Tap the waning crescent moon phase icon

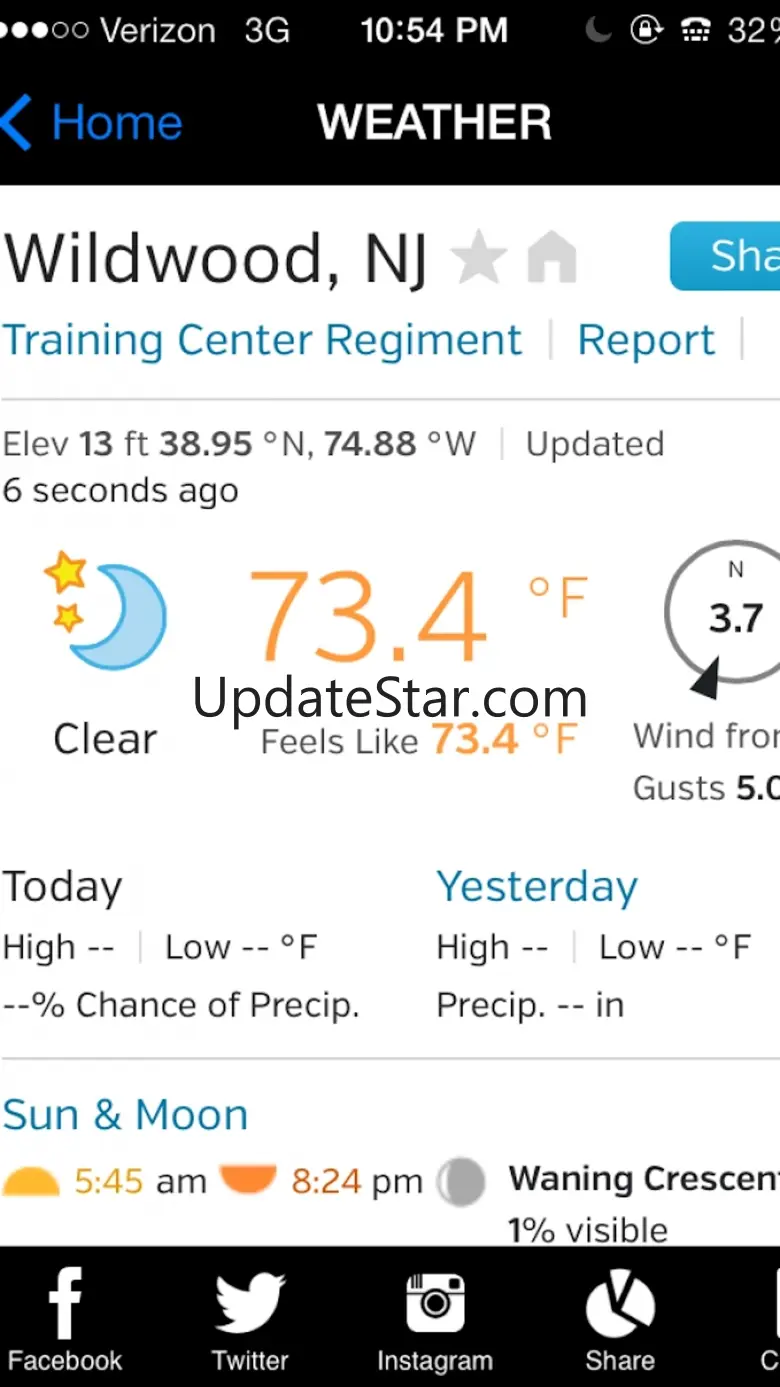click(x=461, y=1182)
